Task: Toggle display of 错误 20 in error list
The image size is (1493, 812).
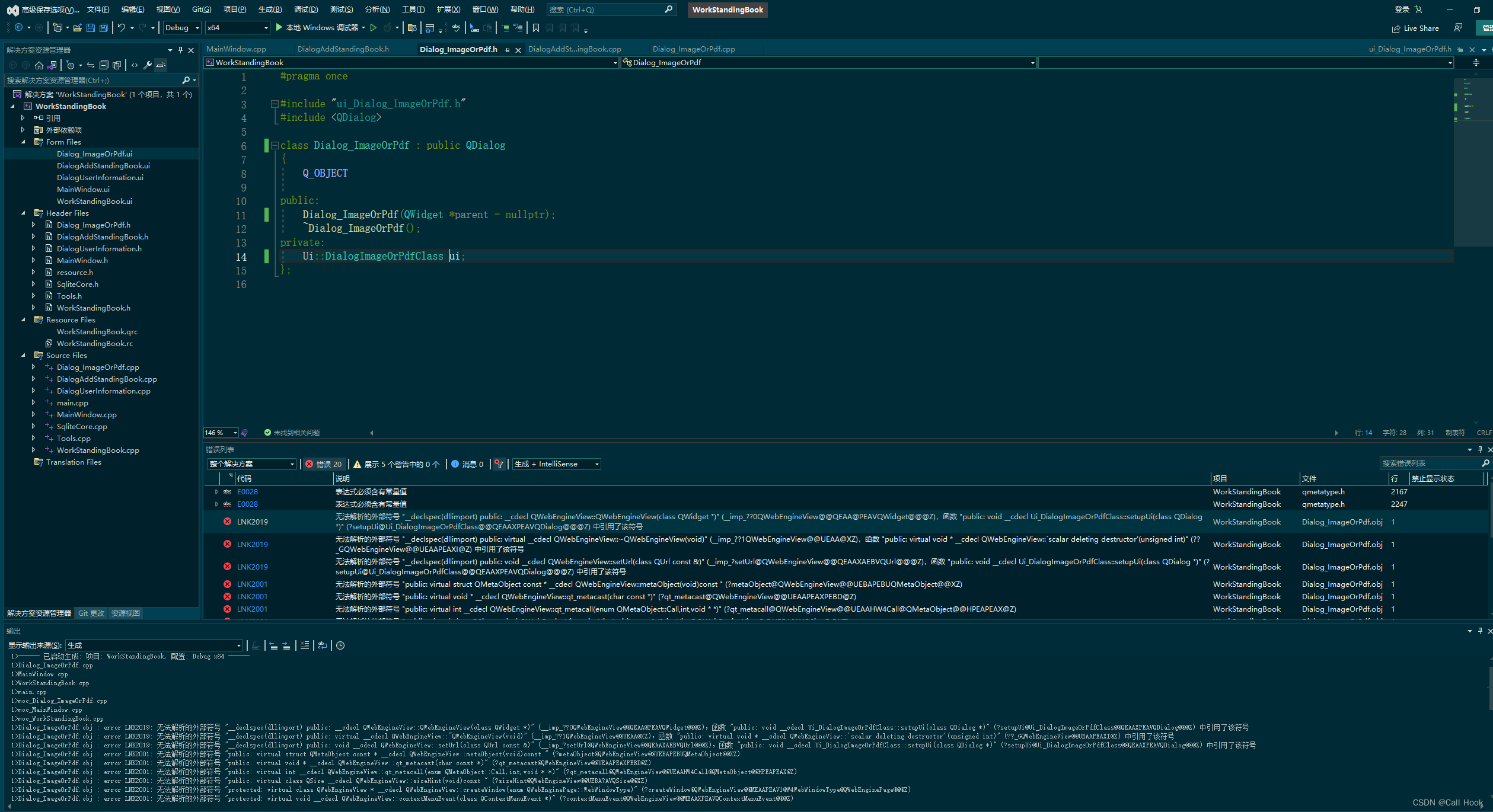Action: (324, 464)
